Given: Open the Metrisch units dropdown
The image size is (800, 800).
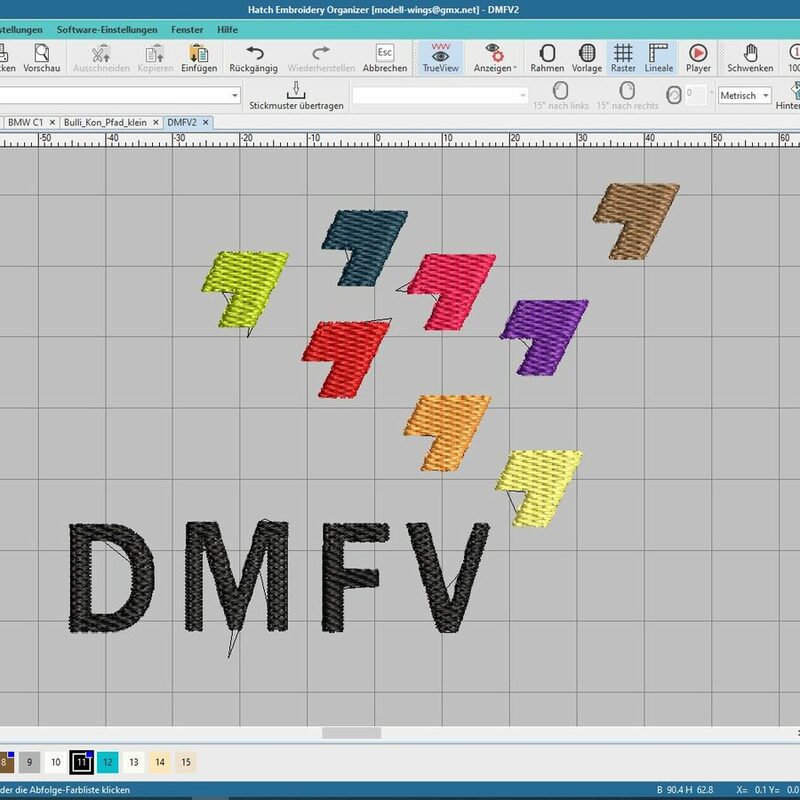Looking at the screenshot, I should 745,95.
